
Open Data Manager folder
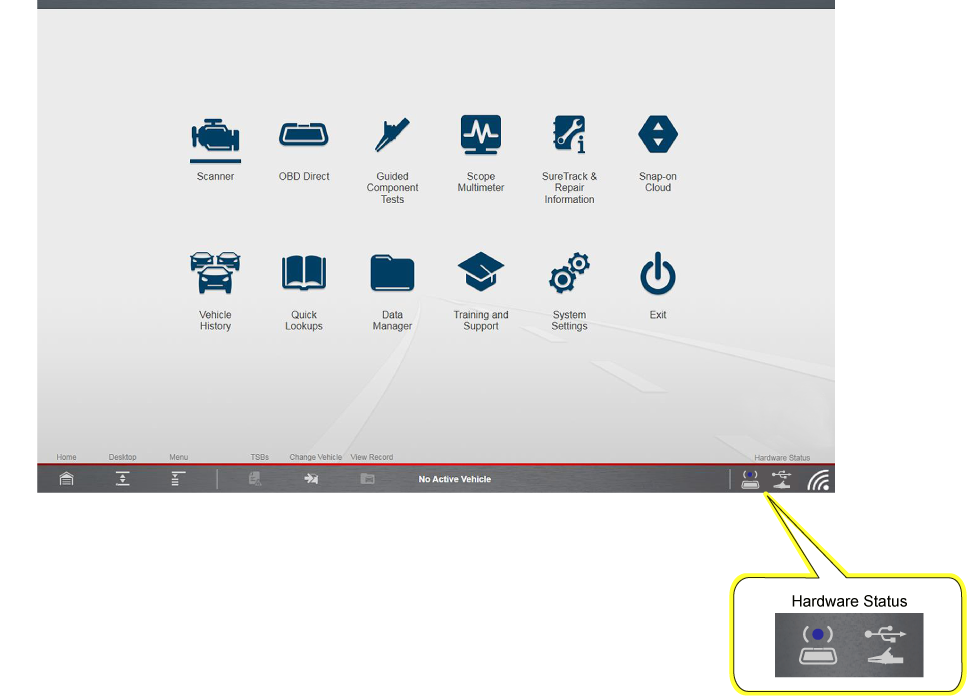[392, 272]
